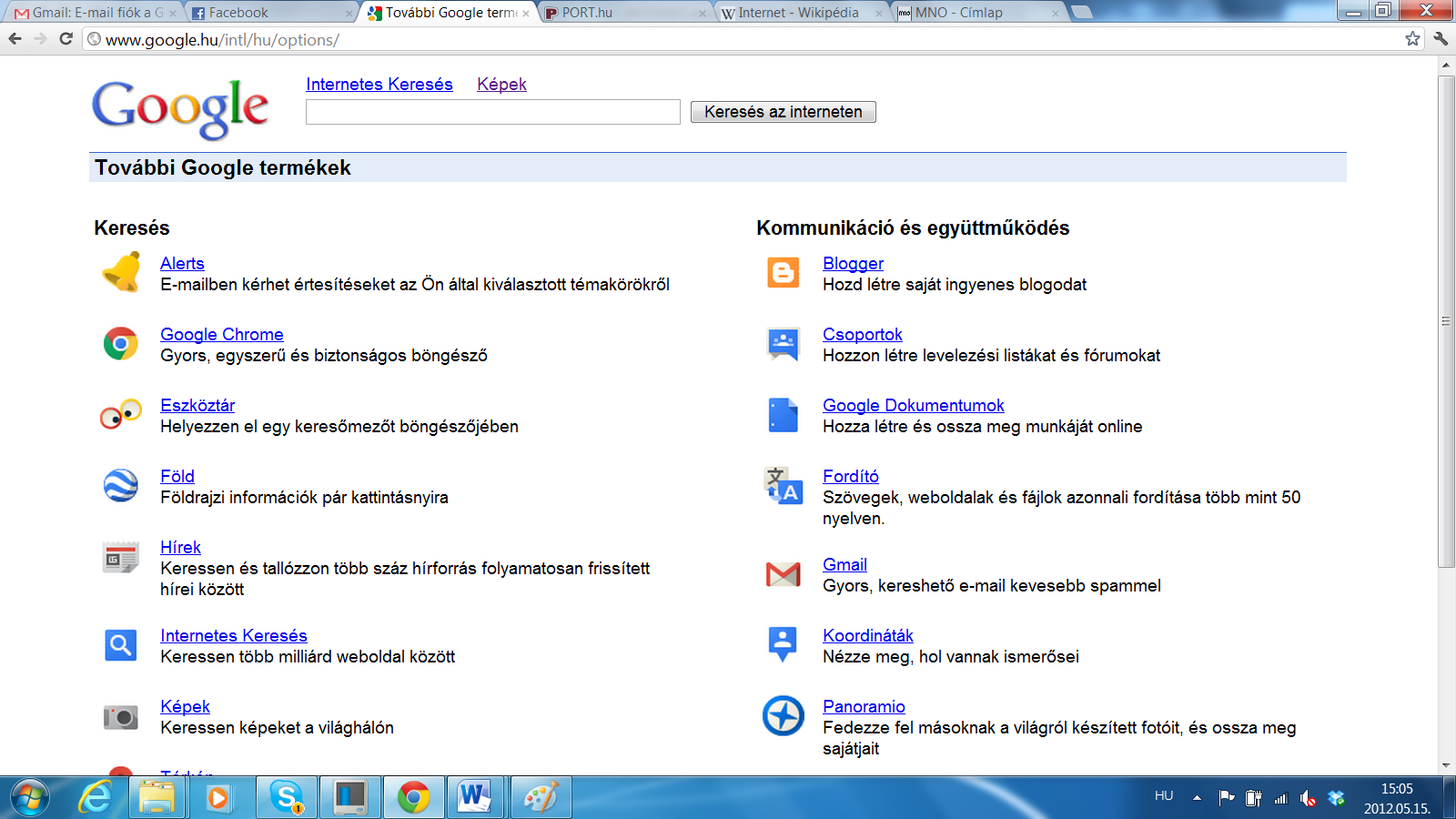The width and height of the screenshot is (1456, 819).
Task: Open the Google Chrome link
Action: pyautogui.click(x=222, y=334)
